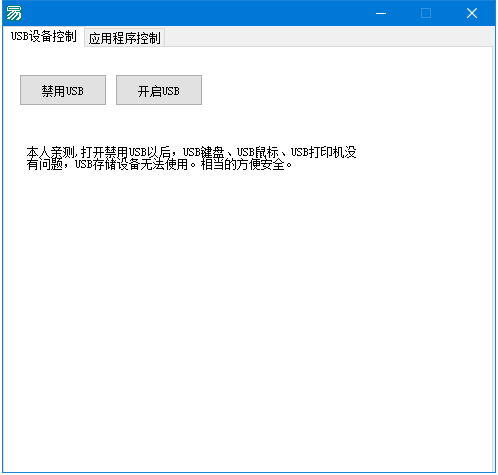Hit the minimize button in the title bar
The height and width of the screenshot is (475, 498).
point(381,13)
